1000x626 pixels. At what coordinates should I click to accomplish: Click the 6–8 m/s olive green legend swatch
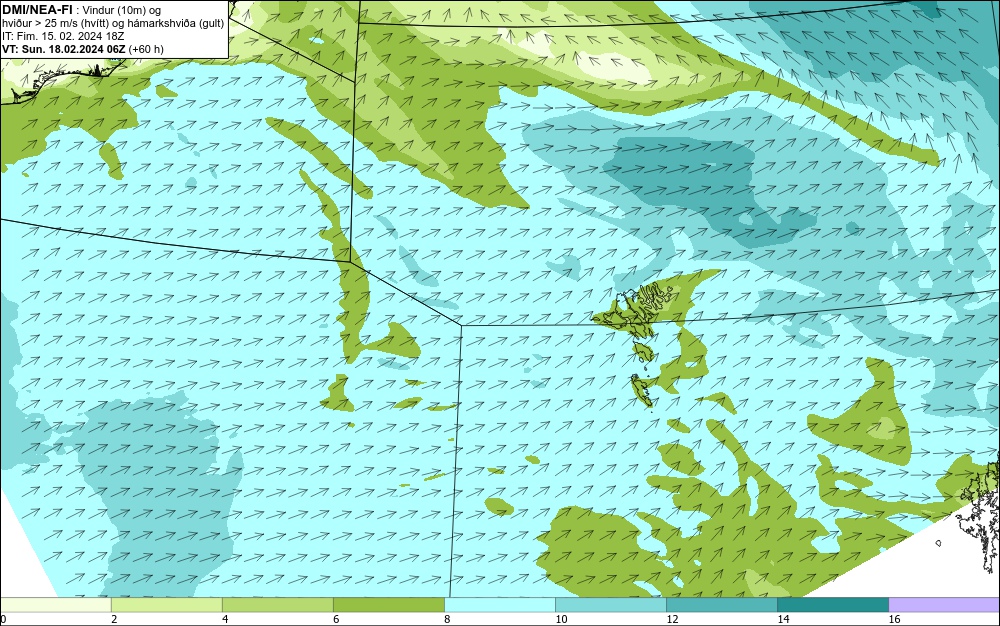coord(389,605)
